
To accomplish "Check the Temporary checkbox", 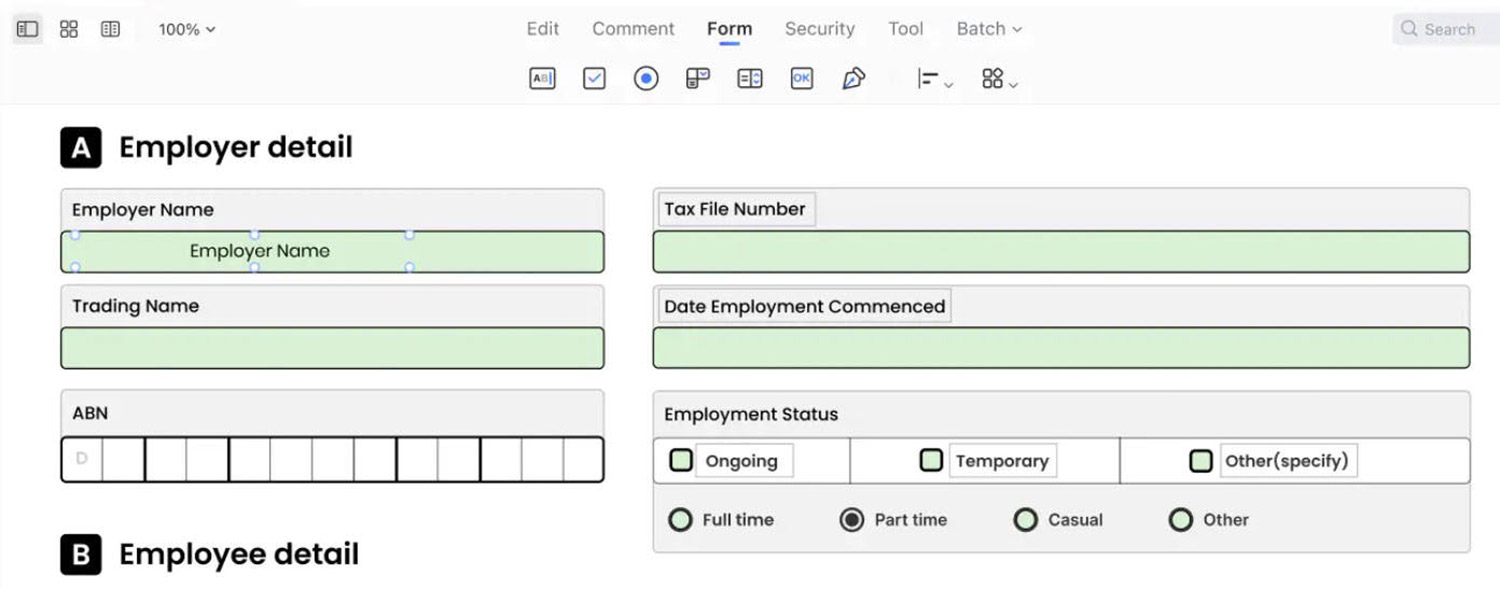I will 931,460.
